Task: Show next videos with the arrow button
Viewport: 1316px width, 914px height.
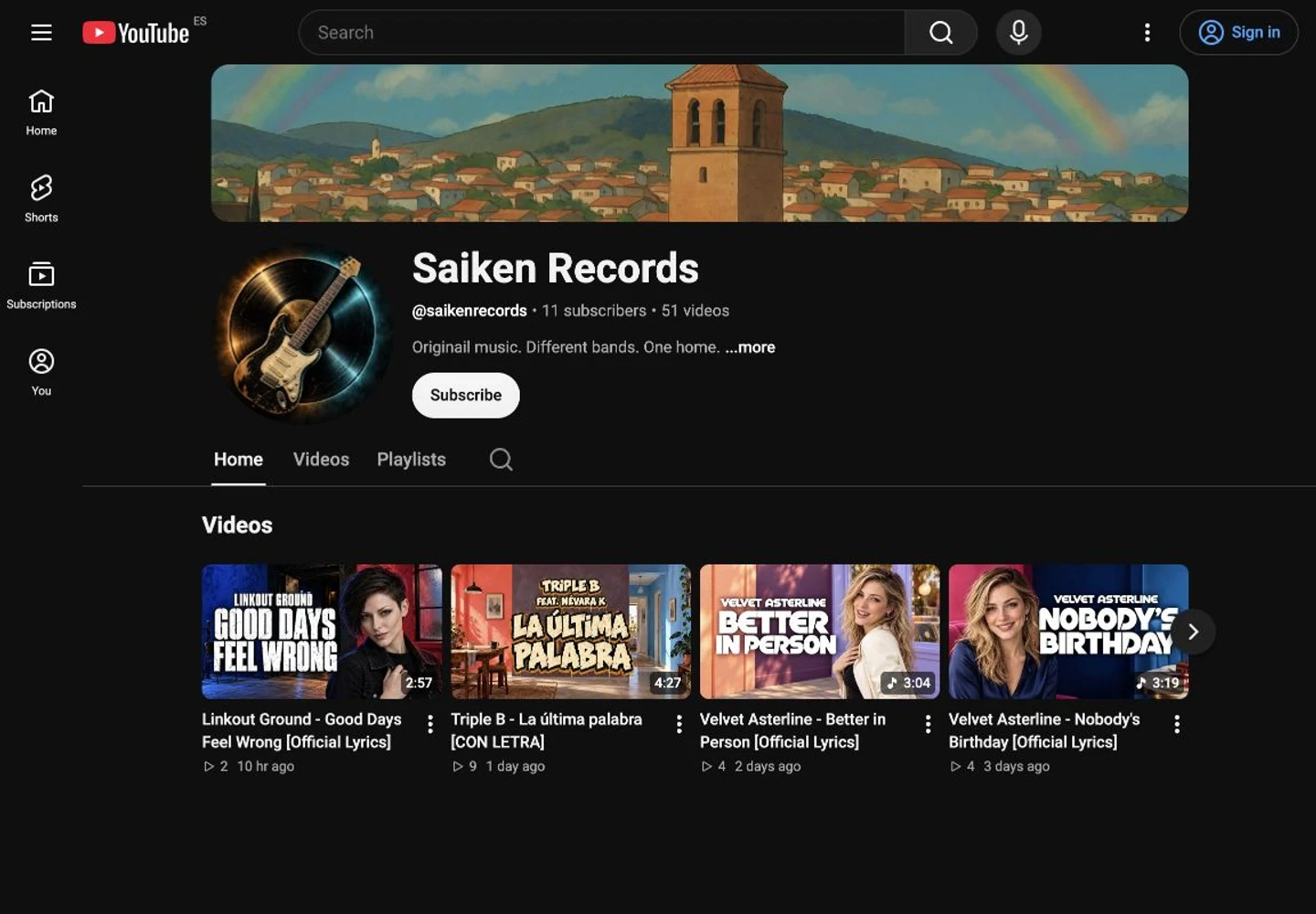Action: coord(1193,632)
